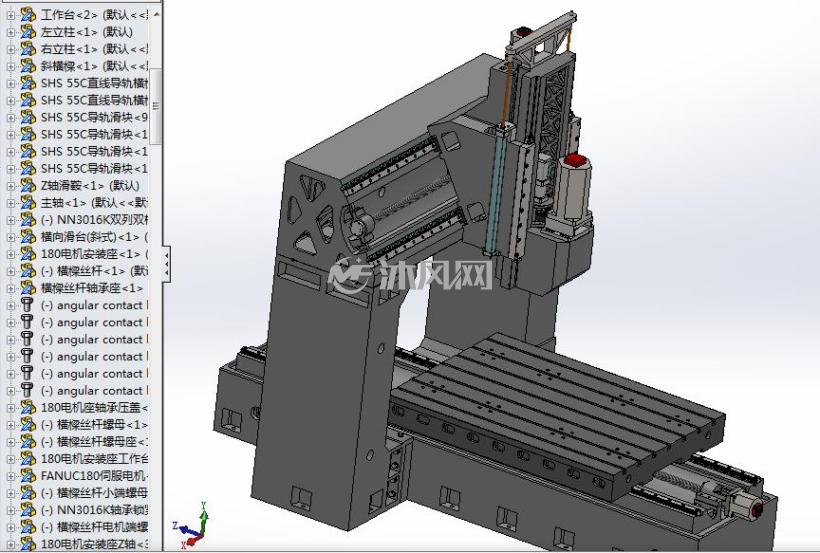Click the part icon beside 右立柱<1>

(28, 49)
